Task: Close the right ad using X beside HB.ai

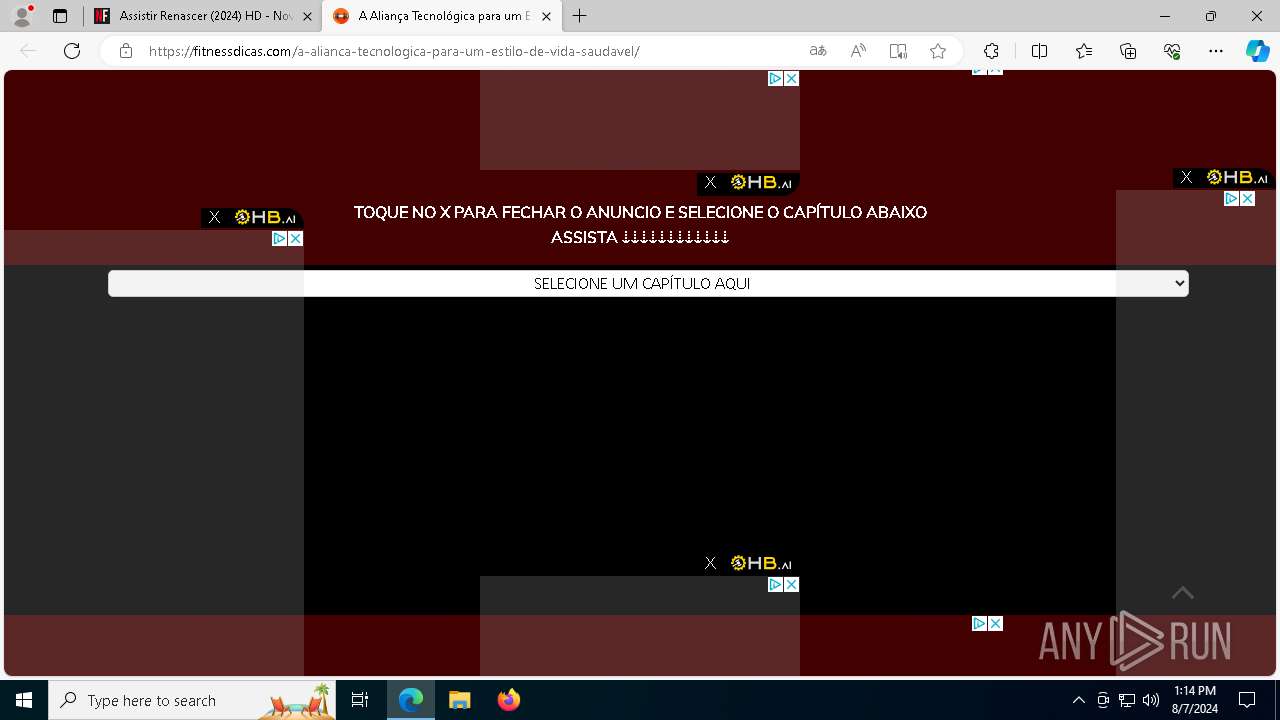Action: (x=1186, y=177)
